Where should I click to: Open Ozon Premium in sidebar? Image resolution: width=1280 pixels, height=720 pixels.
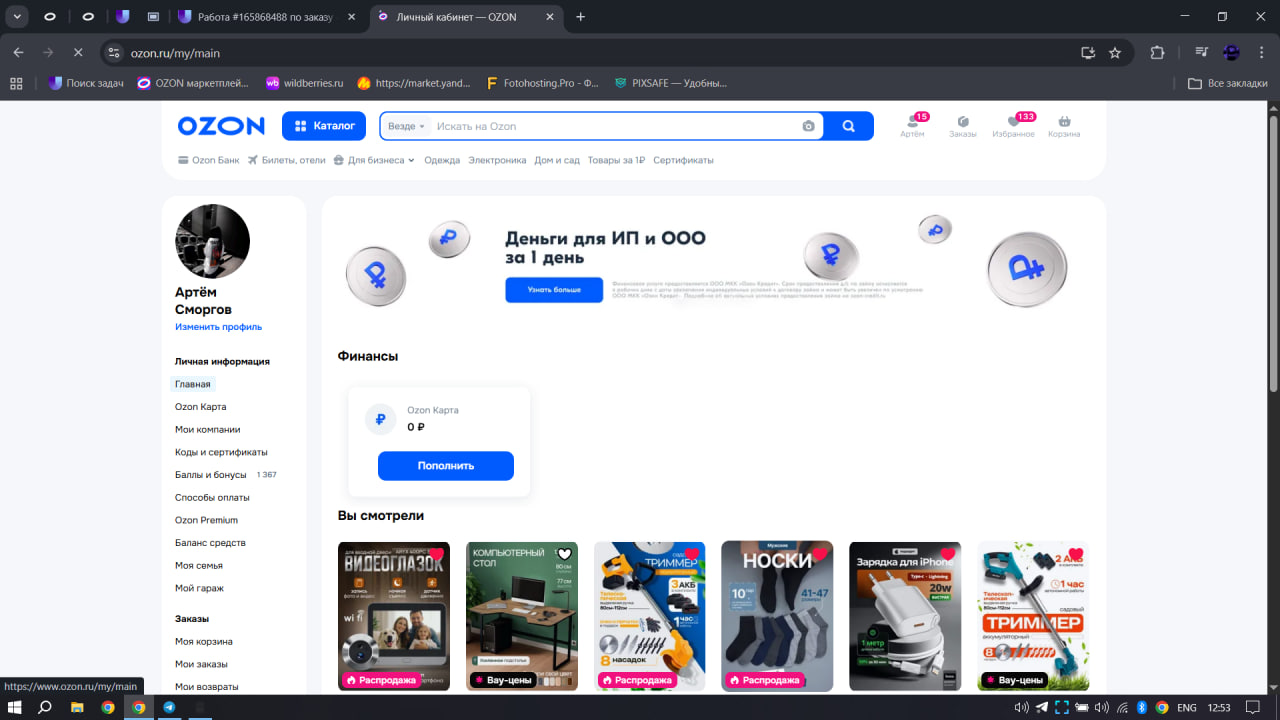pos(206,520)
